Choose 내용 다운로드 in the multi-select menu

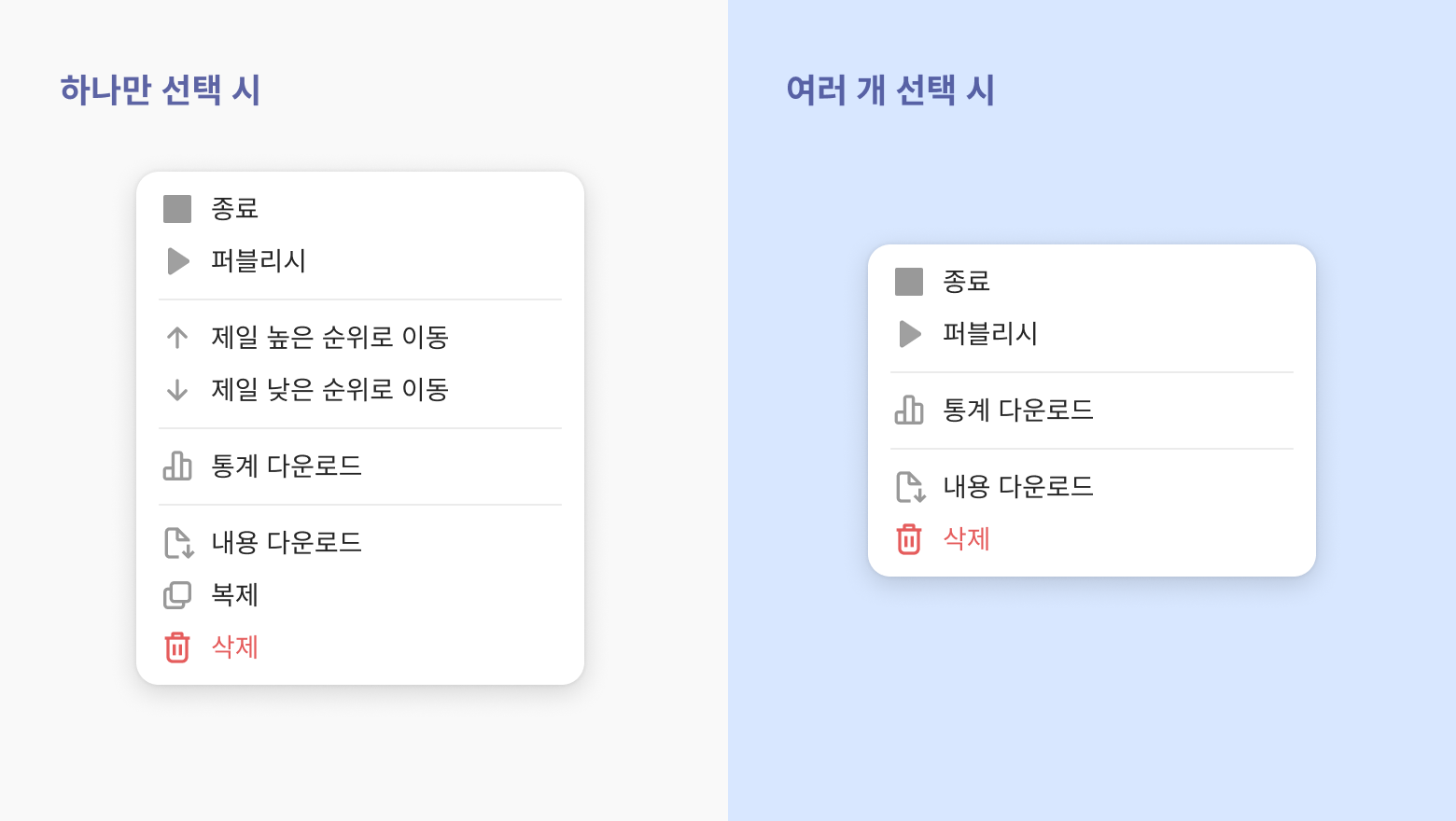[1092, 487]
